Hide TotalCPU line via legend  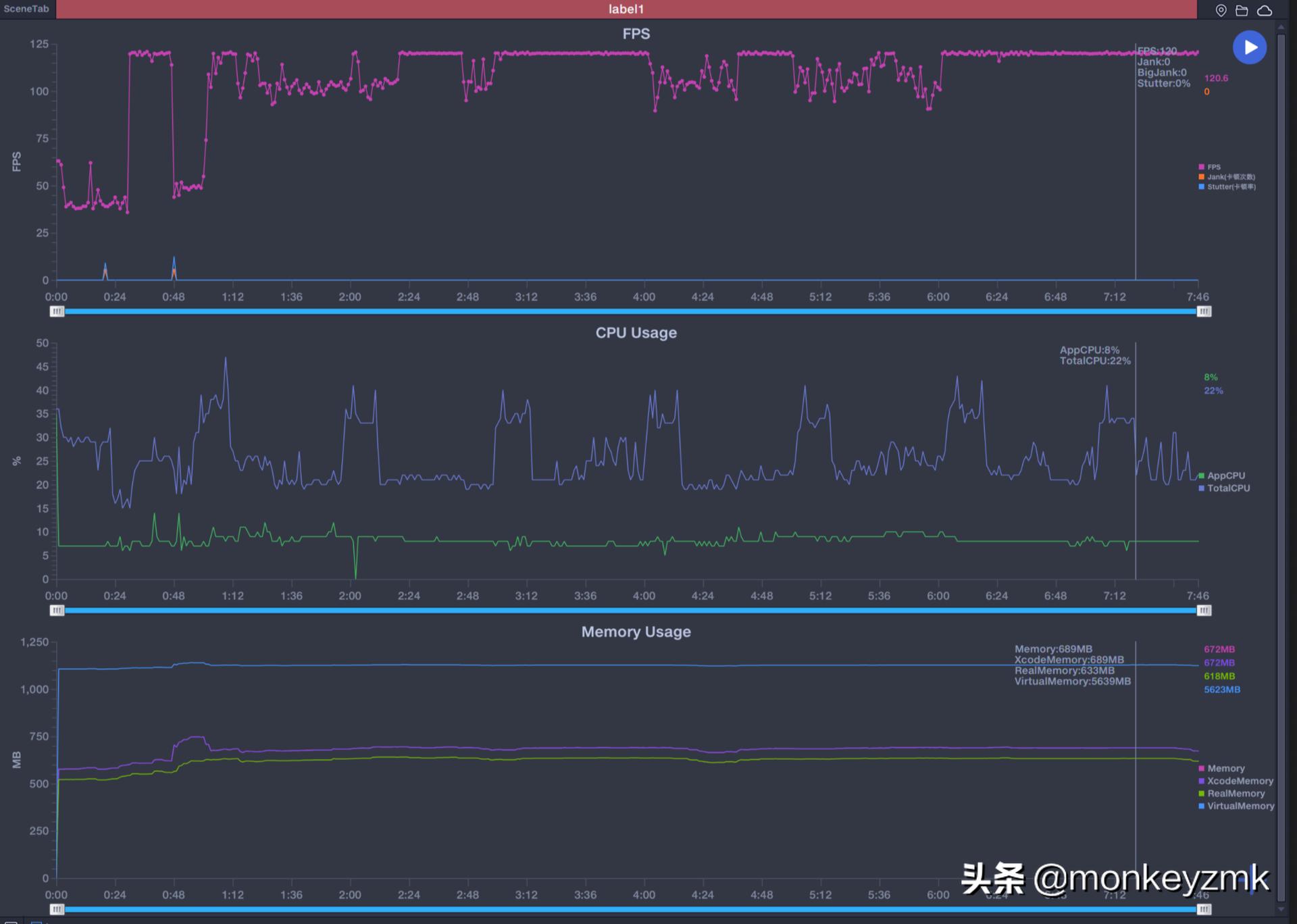tap(1227, 488)
